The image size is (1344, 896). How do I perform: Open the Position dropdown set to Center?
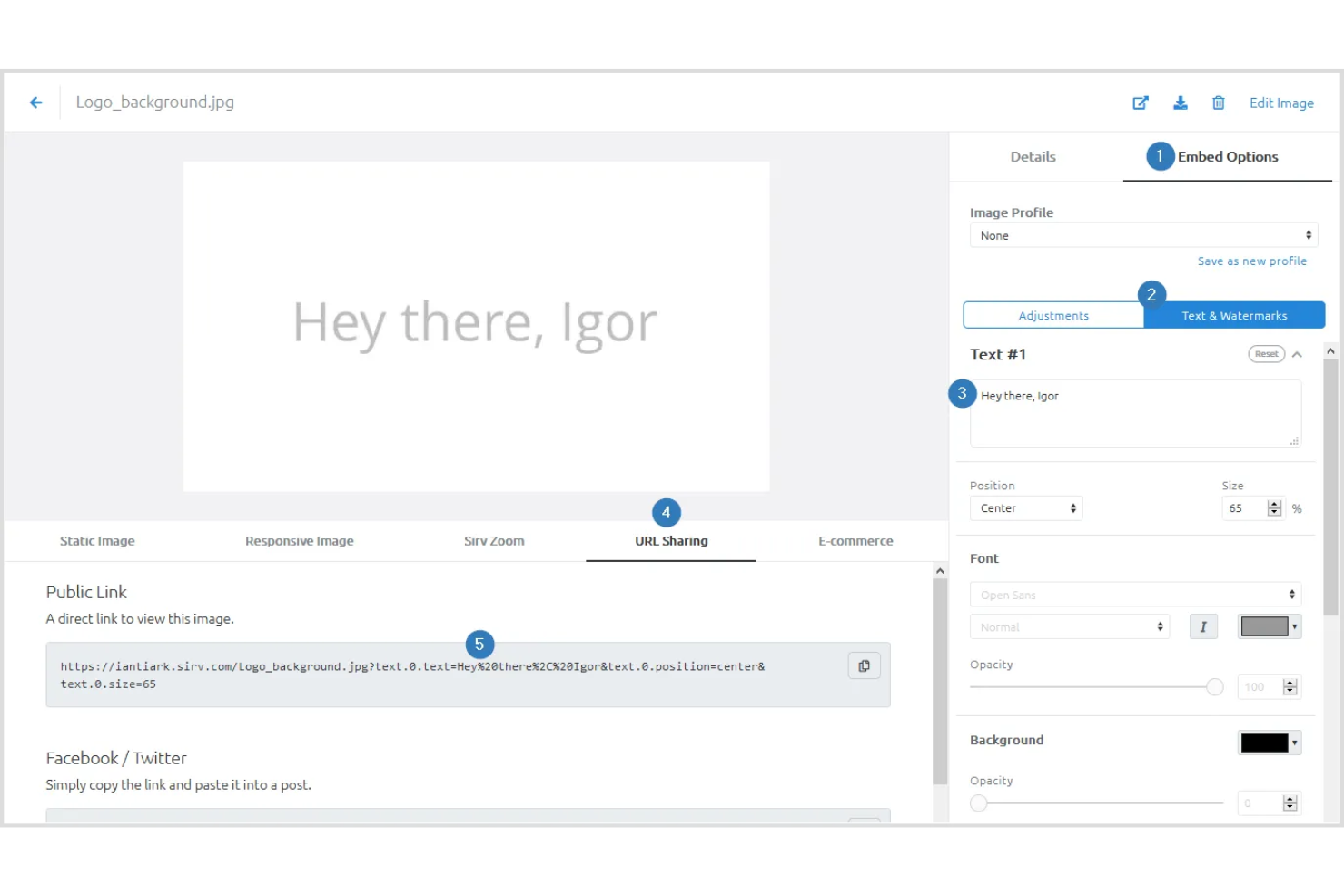1026,508
